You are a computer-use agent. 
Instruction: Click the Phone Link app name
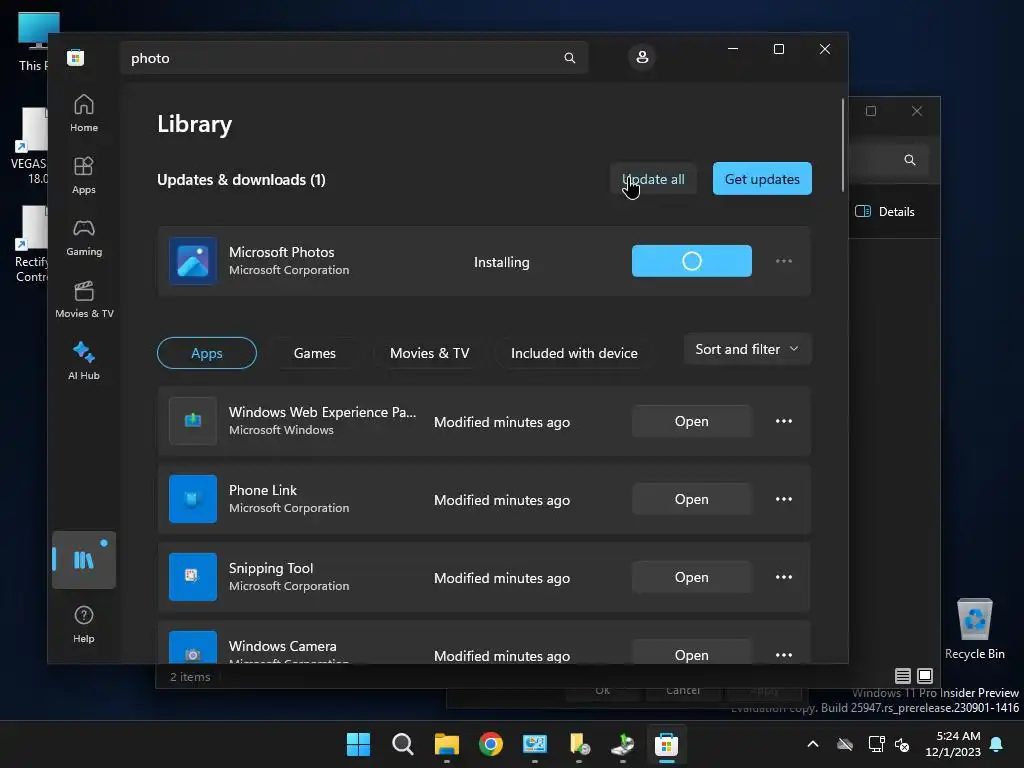tap(263, 490)
